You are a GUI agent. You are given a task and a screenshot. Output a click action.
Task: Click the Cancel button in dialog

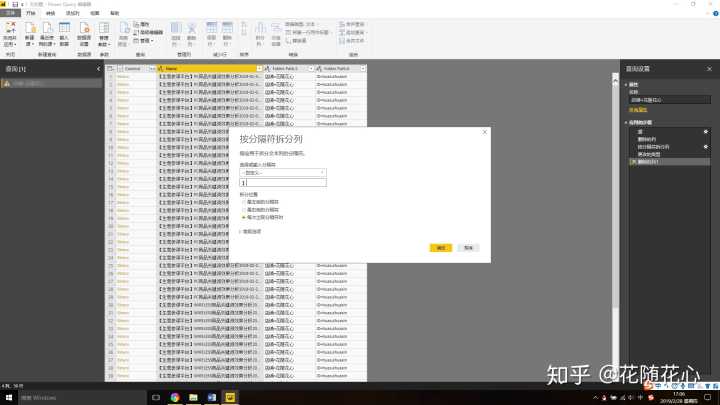468,248
